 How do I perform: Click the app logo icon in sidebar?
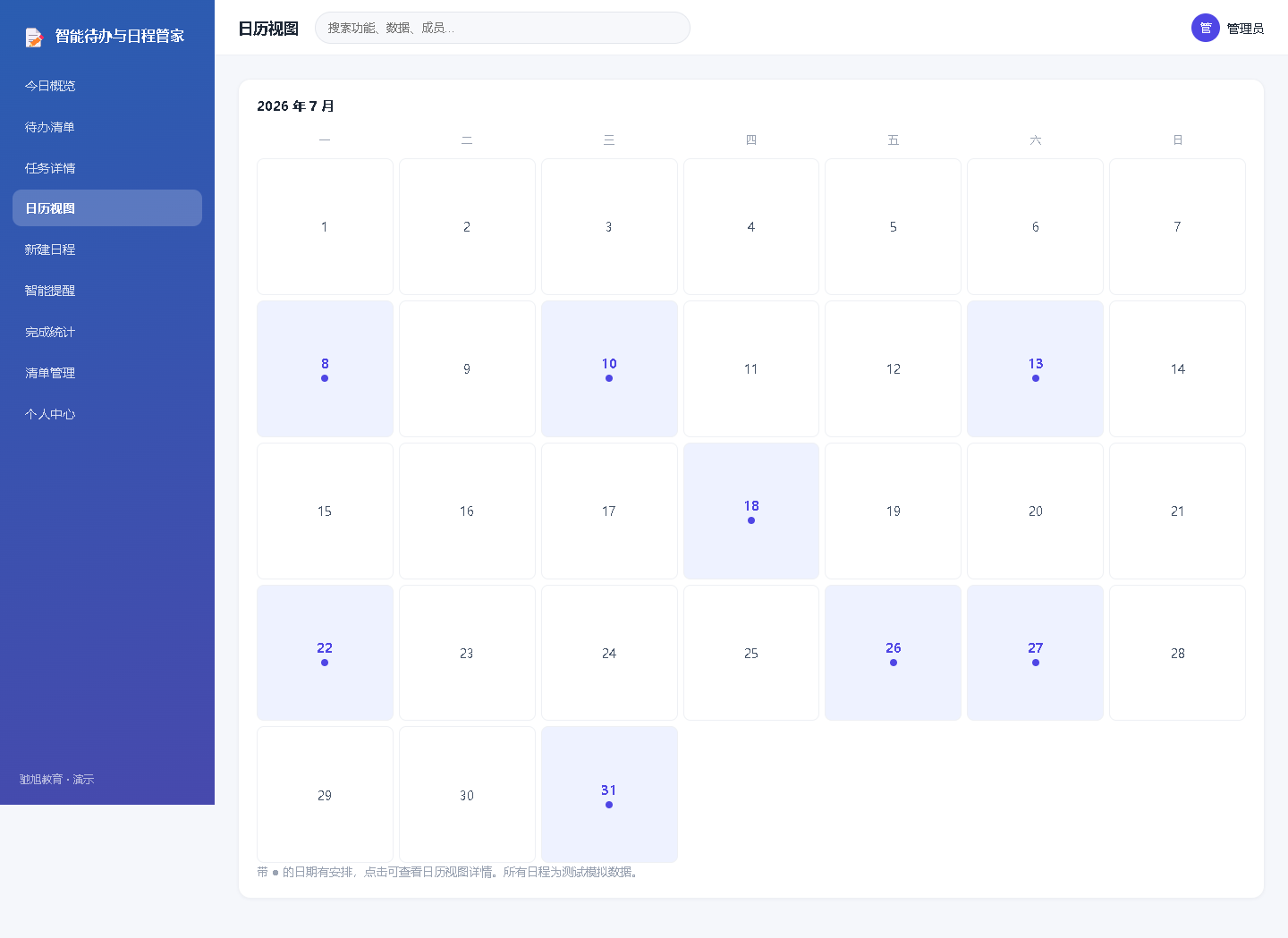tap(34, 37)
